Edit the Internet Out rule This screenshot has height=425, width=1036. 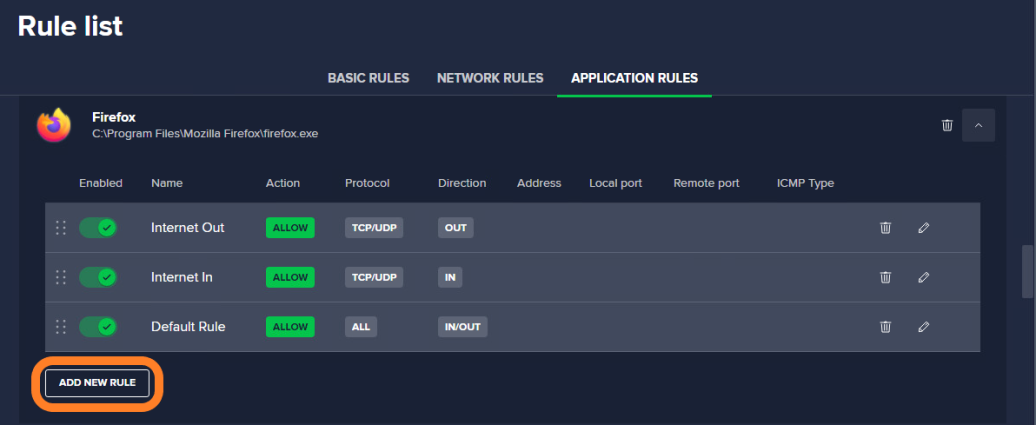[x=924, y=227]
